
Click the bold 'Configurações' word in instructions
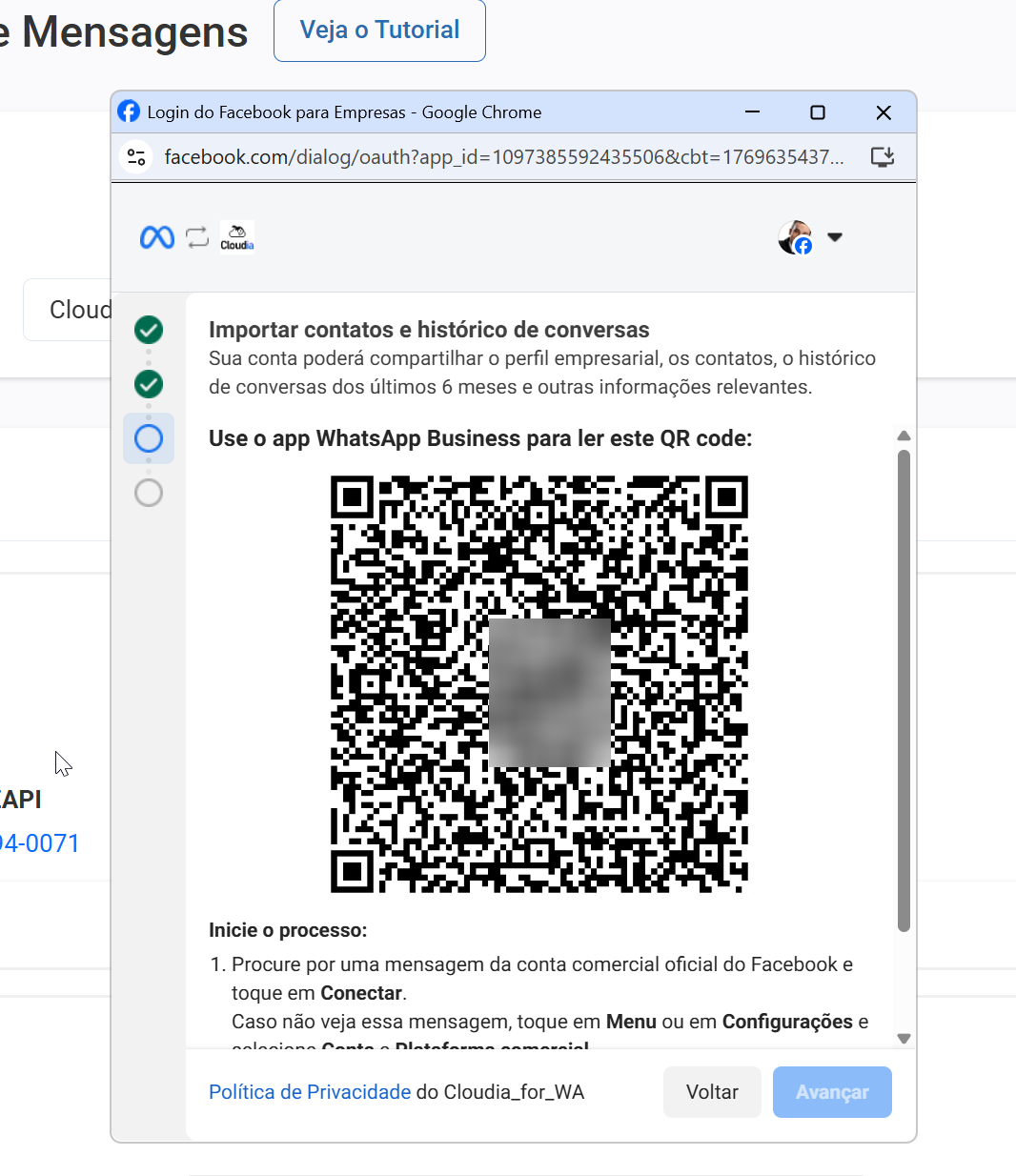787,1022
